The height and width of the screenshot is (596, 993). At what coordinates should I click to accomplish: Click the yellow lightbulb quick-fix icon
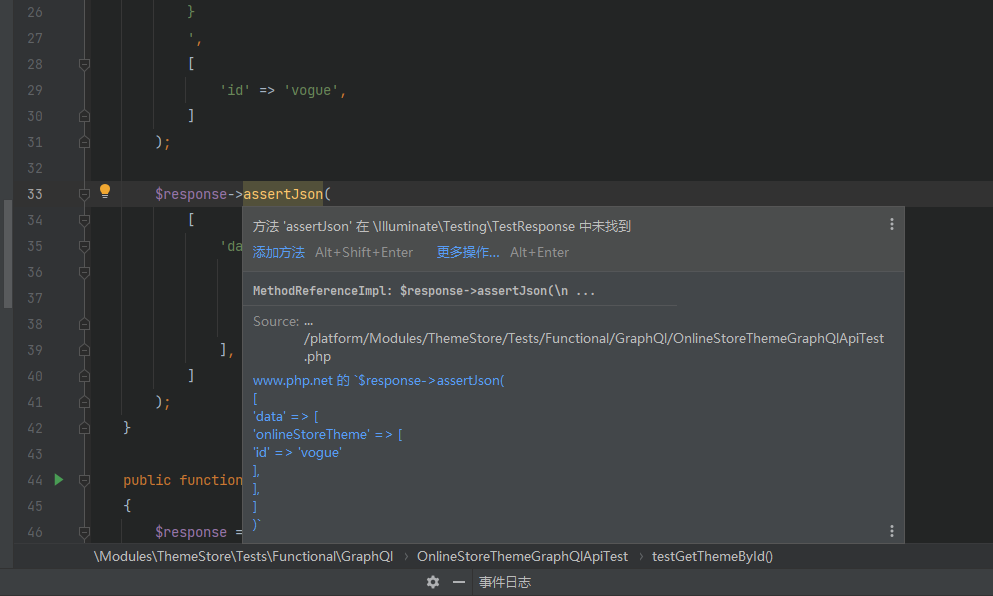[105, 192]
